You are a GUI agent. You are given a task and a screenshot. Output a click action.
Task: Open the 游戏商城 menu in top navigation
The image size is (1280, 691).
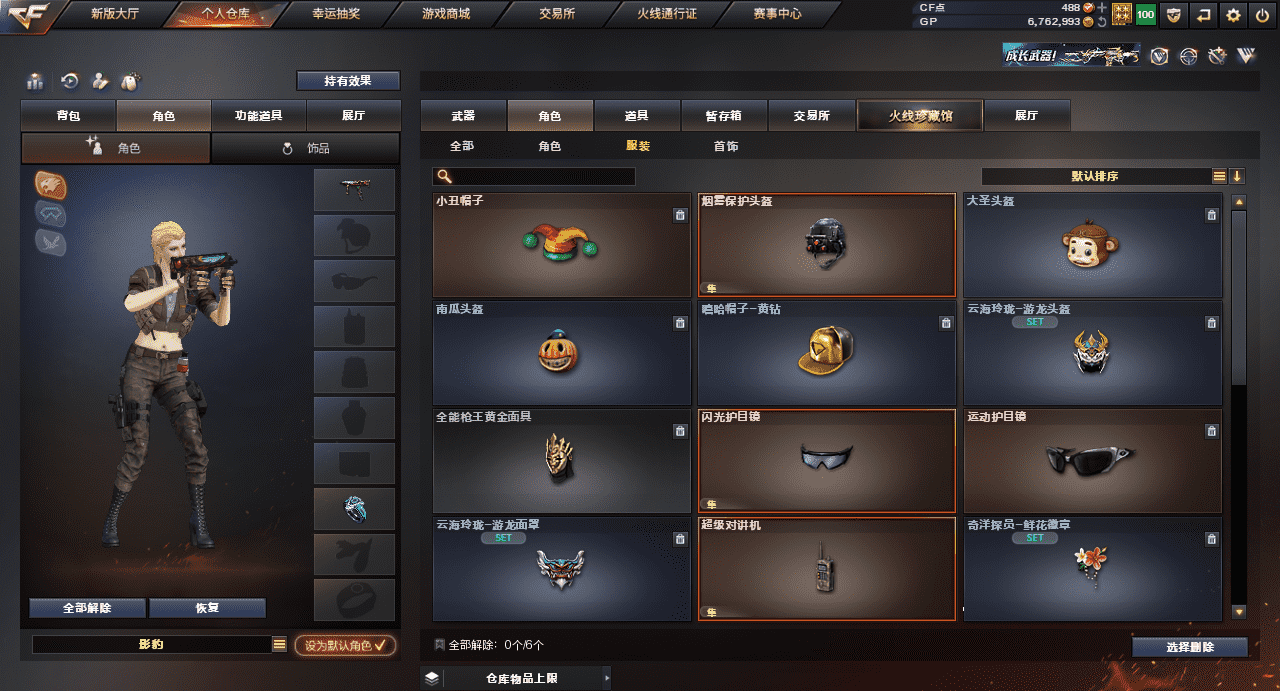click(445, 14)
